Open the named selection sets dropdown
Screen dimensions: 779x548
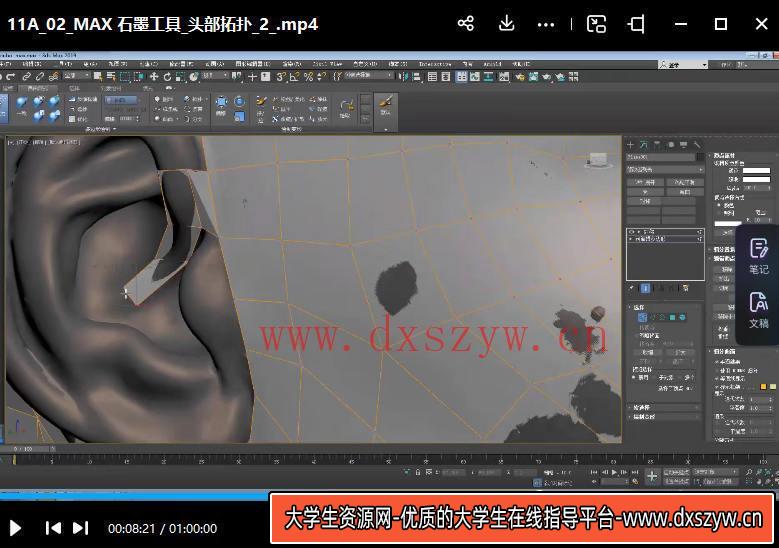point(368,75)
